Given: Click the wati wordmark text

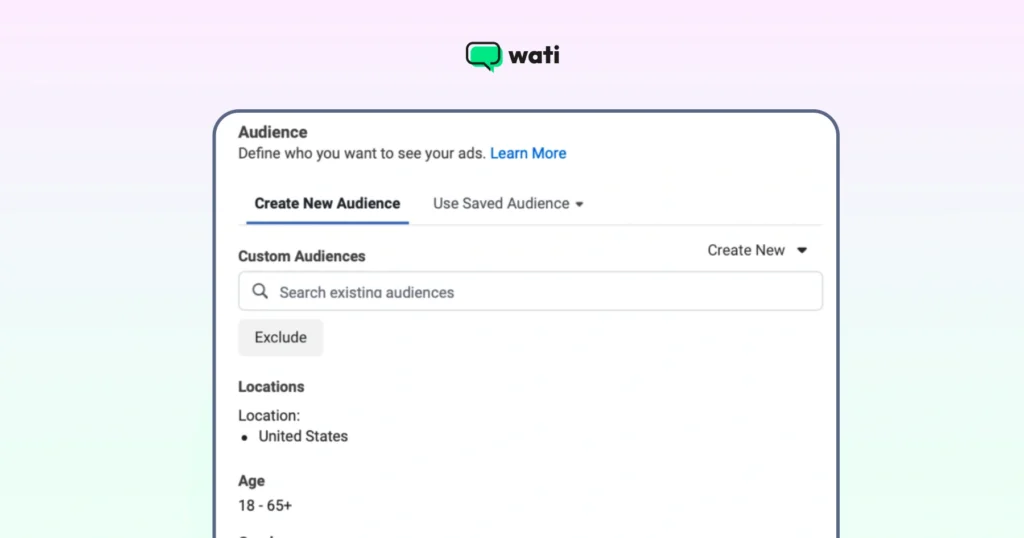Looking at the screenshot, I should 534,55.
